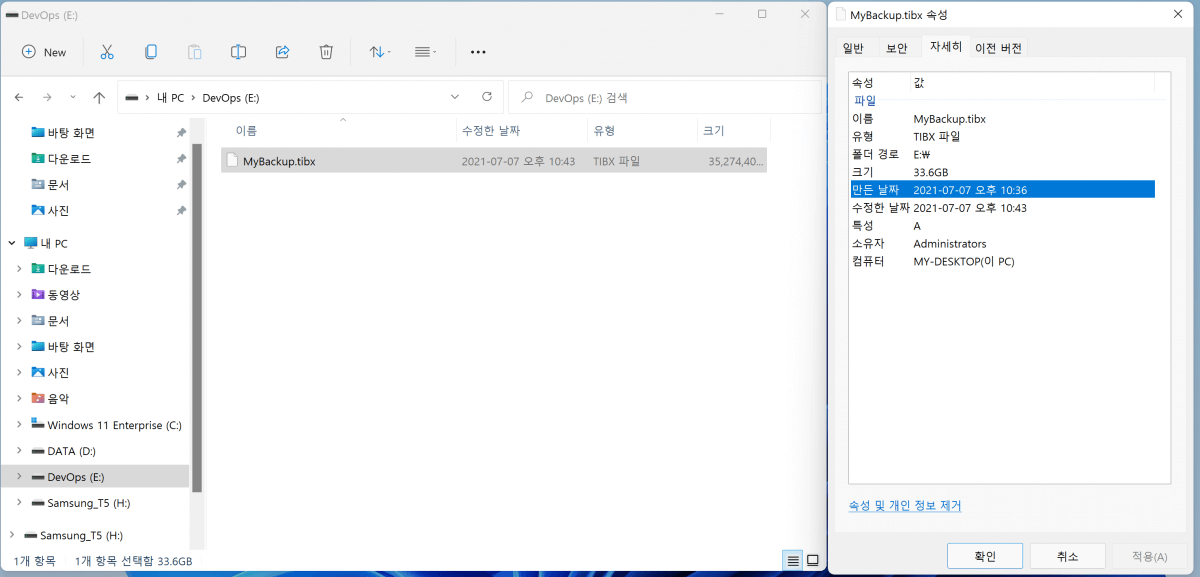The image size is (1200, 577).
Task: Switch to large thumbnails view icon
Action: [x=813, y=560]
